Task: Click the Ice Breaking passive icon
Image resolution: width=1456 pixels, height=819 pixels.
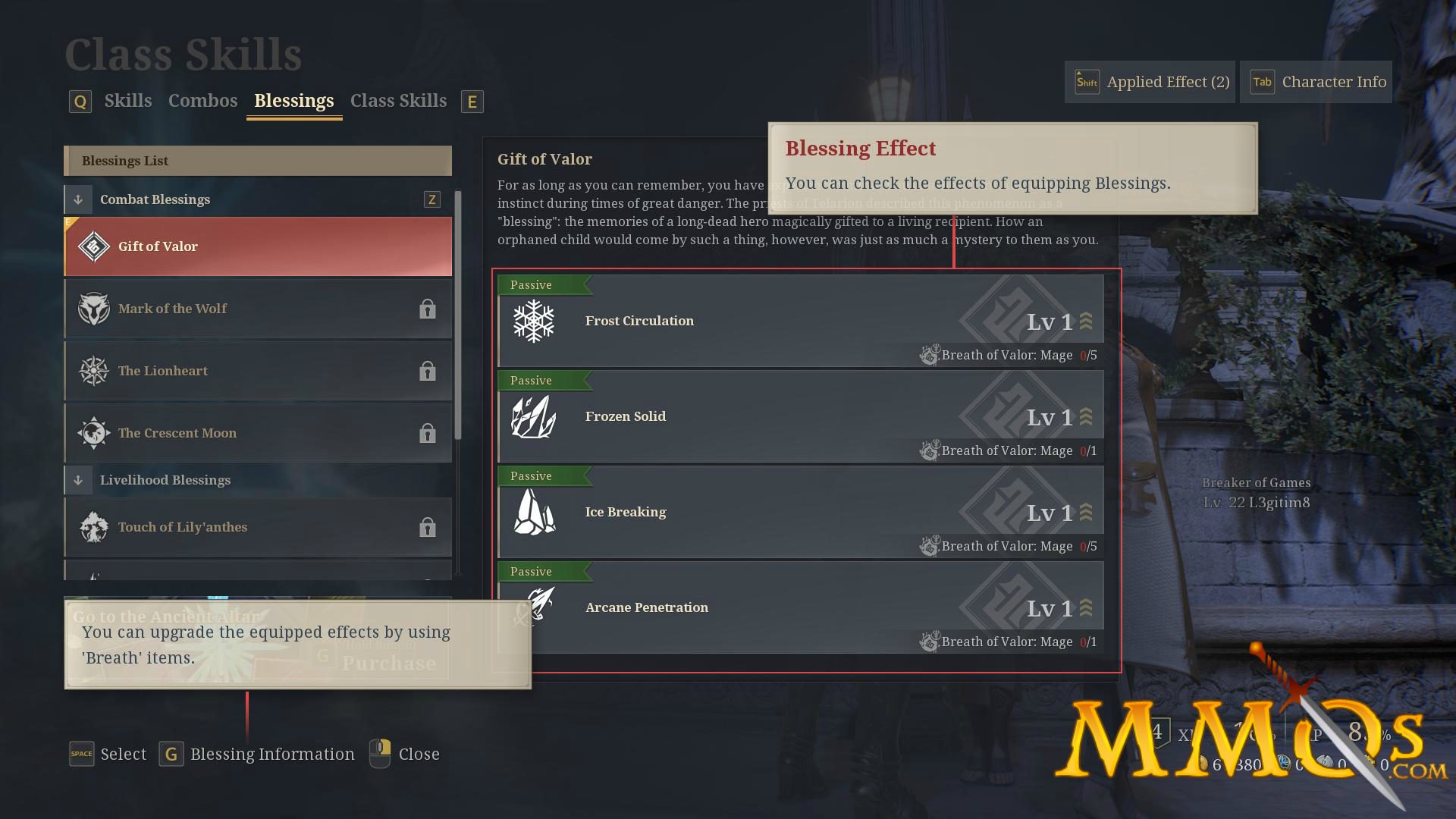Action: [x=533, y=511]
